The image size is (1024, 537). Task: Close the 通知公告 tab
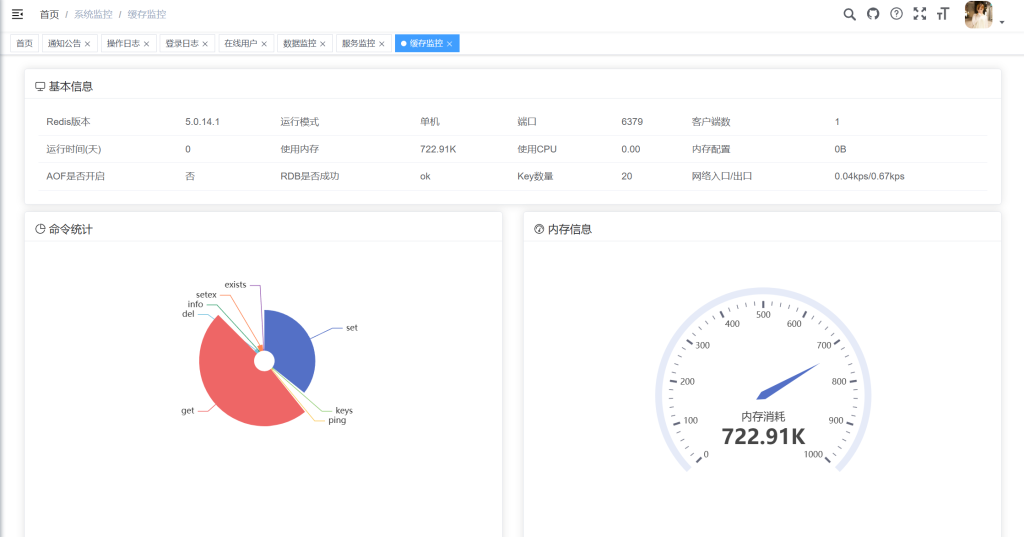(x=88, y=44)
